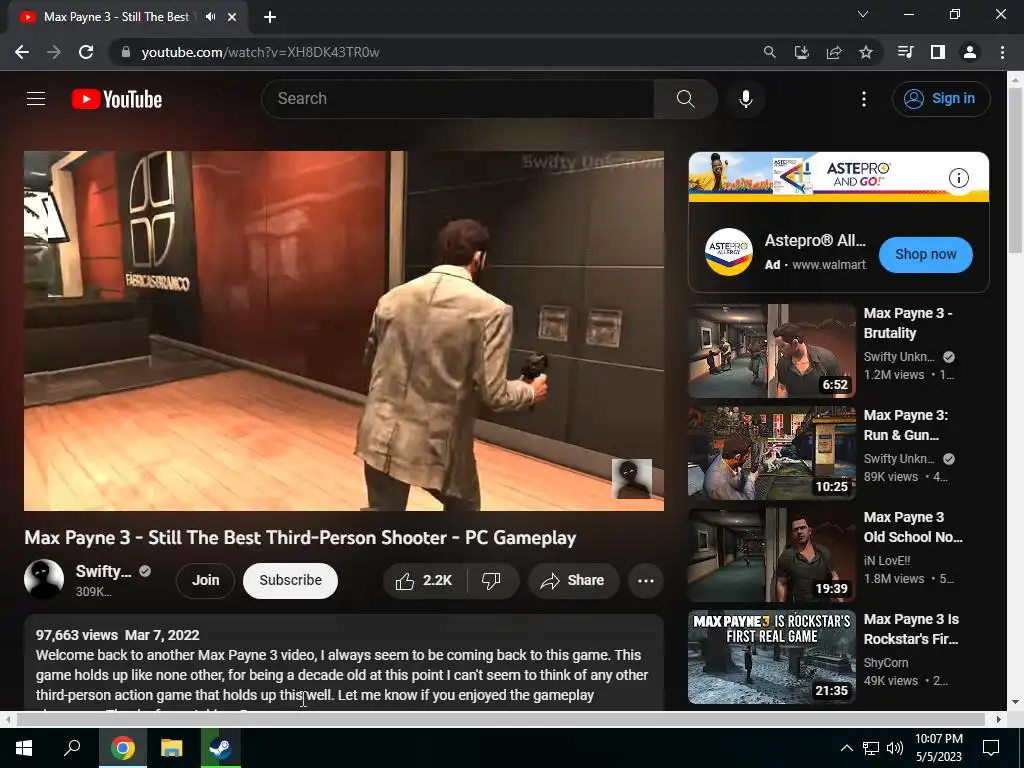Click the scrollbar down arrow
The image size is (1024, 768).
[1014, 702]
